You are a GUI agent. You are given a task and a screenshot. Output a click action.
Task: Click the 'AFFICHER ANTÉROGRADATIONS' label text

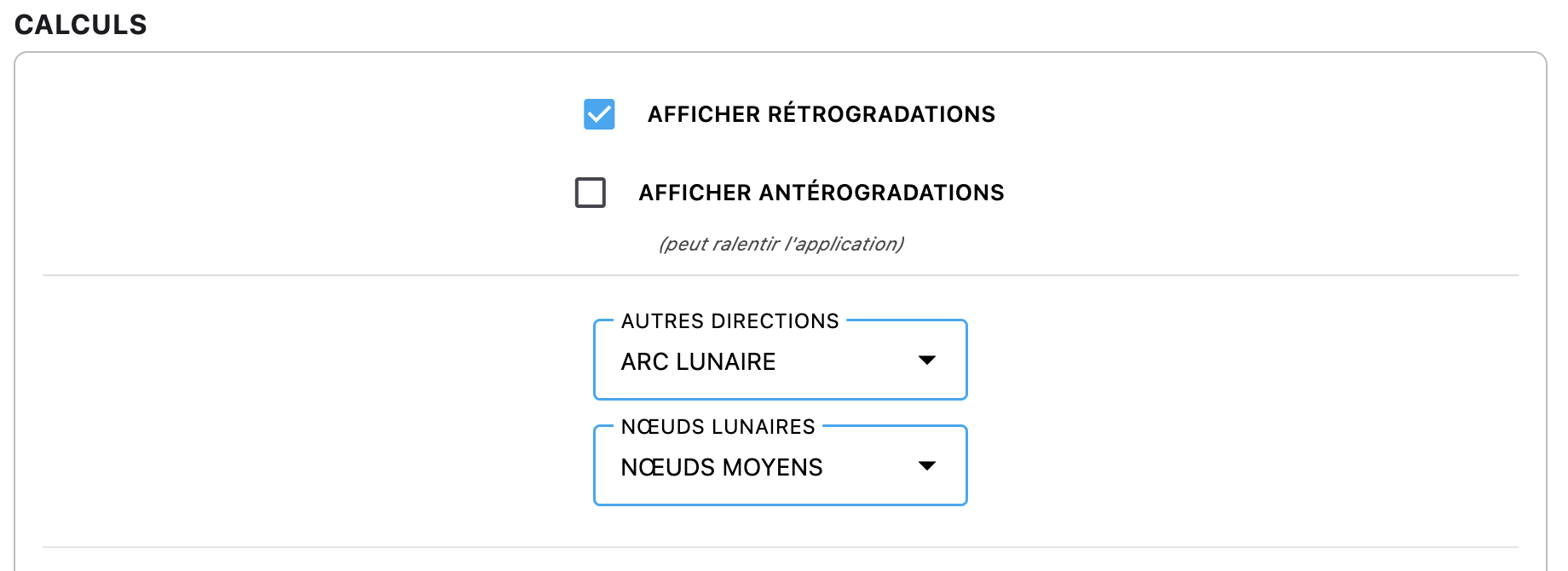pyautogui.click(x=821, y=193)
